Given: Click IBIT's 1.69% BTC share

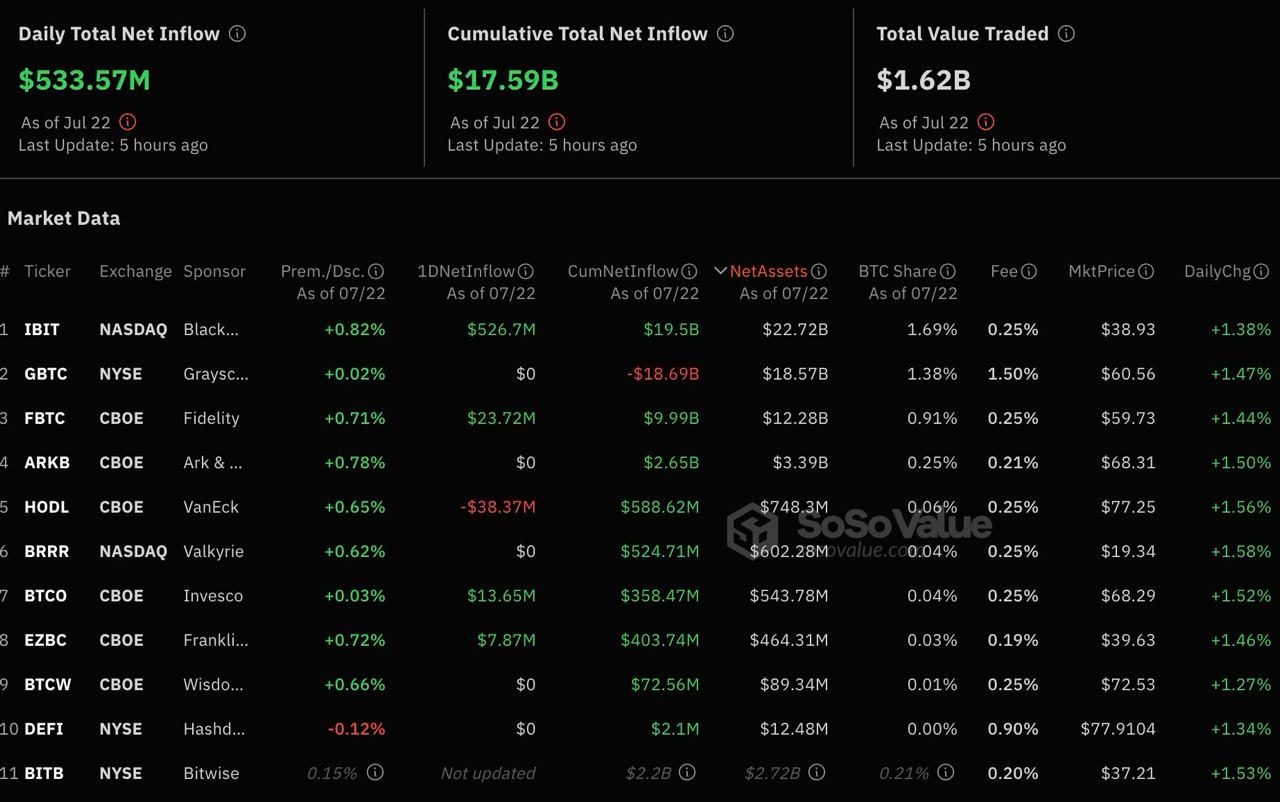Looking at the screenshot, I should [932, 329].
